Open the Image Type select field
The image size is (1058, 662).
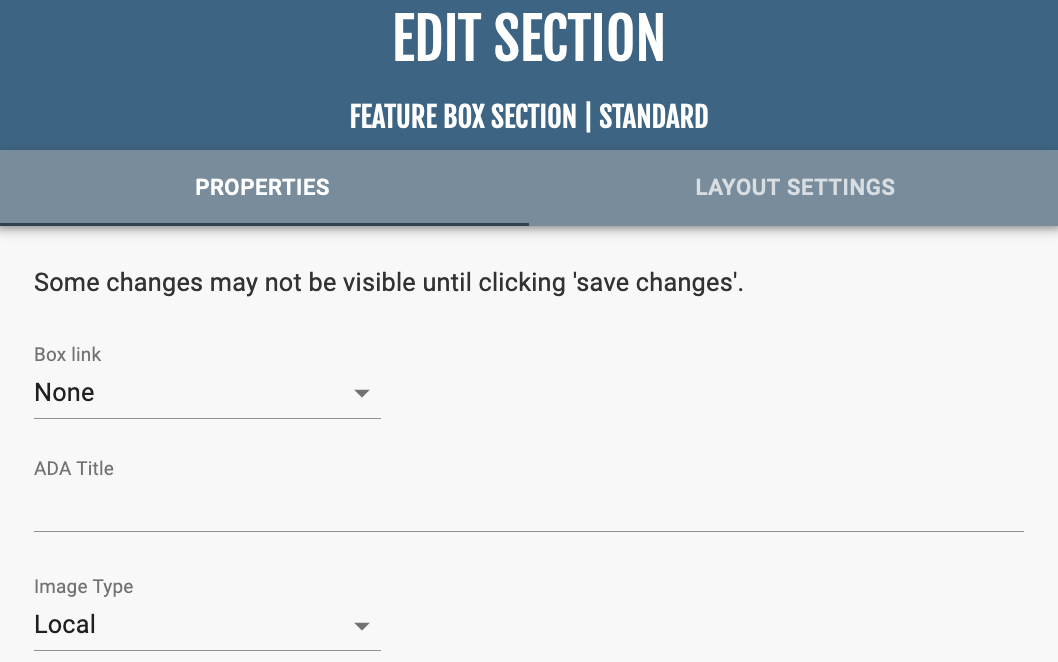(207, 625)
